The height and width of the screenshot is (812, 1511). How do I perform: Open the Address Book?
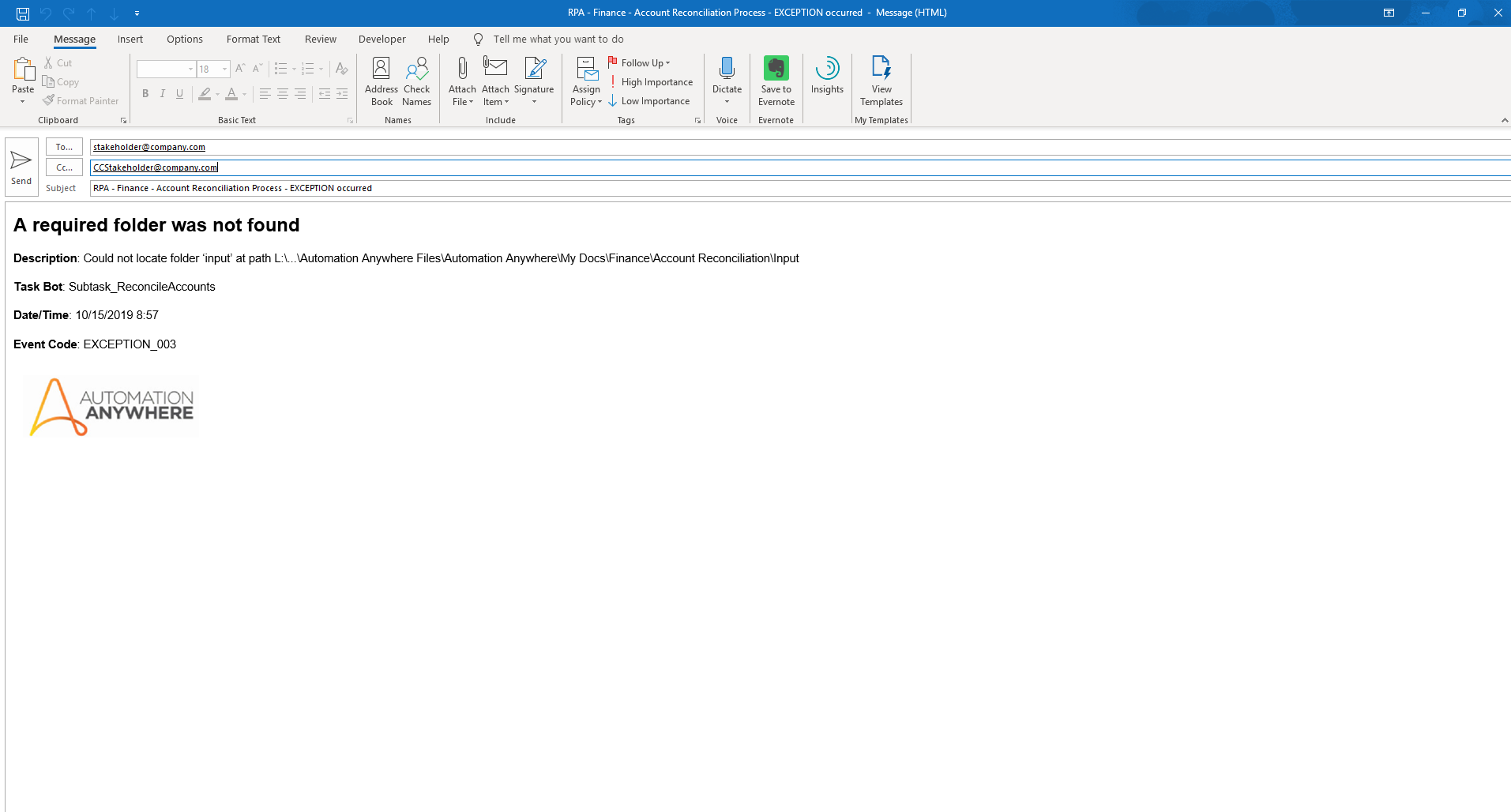pos(381,81)
